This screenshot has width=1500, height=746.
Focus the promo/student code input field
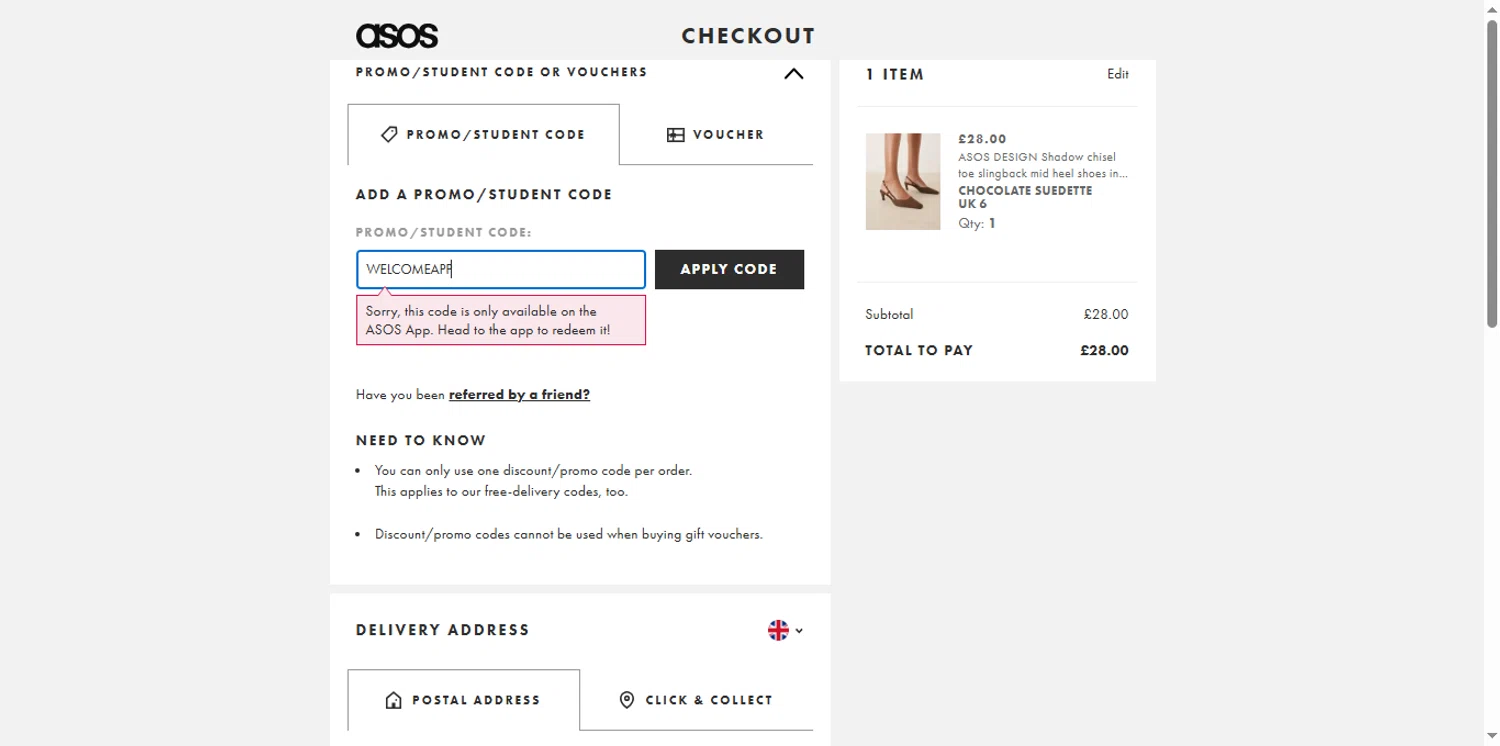[x=501, y=269]
